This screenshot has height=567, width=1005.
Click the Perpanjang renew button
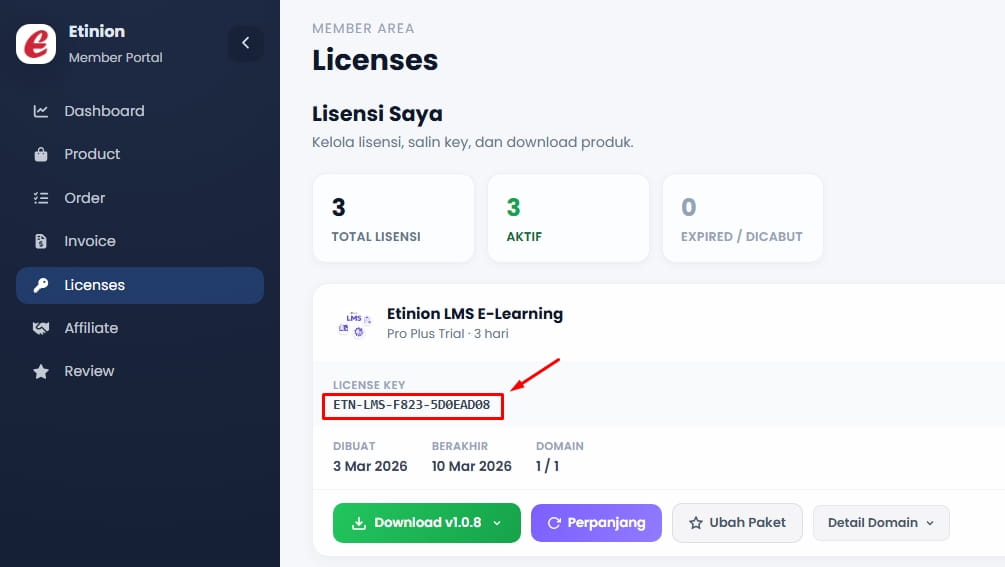point(596,523)
